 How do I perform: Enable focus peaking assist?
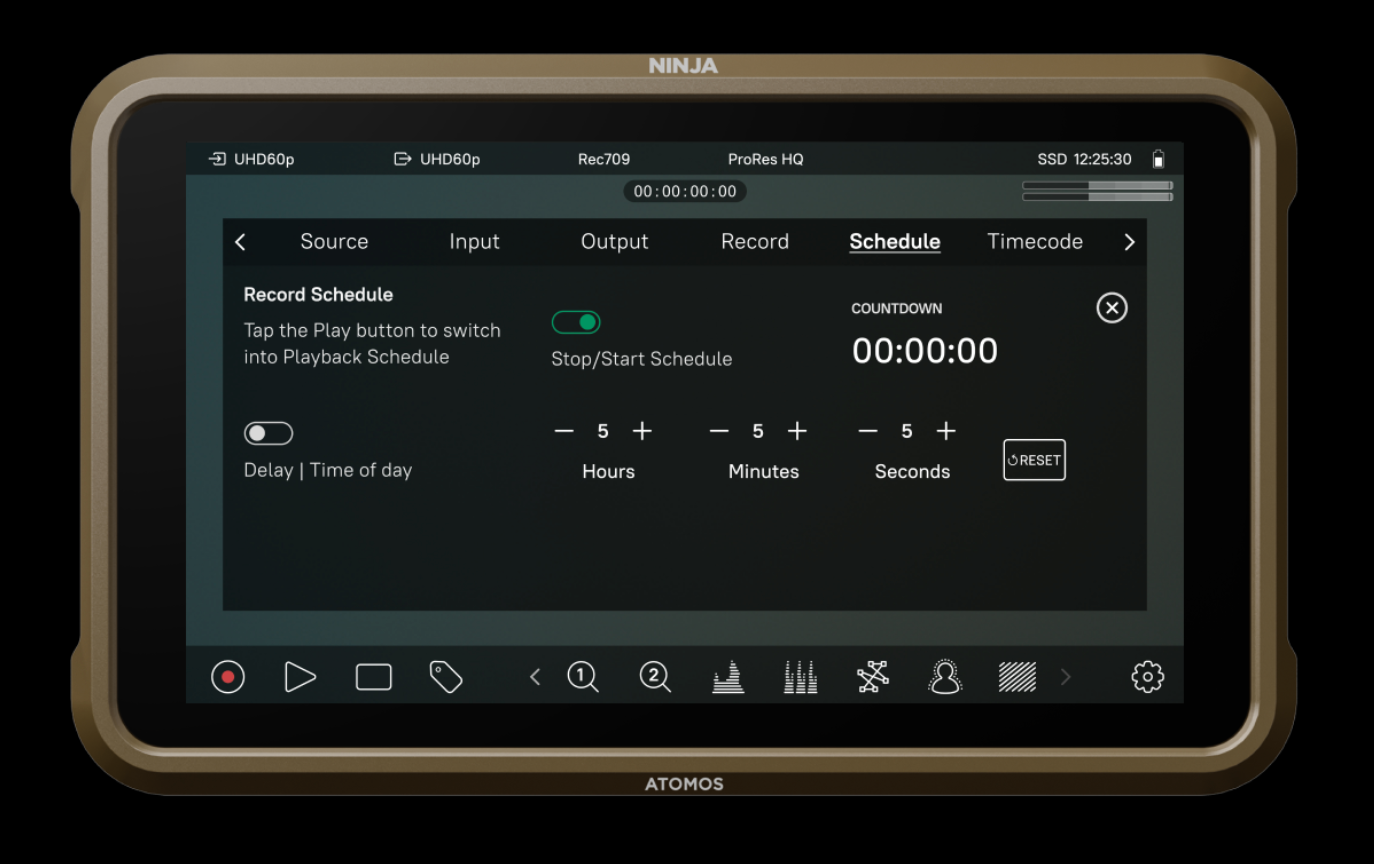click(945, 677)
